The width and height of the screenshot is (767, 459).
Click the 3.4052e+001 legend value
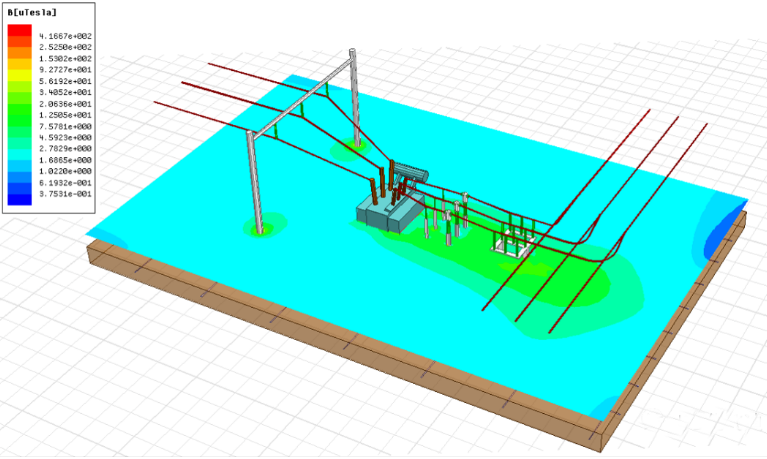point(66,92)
